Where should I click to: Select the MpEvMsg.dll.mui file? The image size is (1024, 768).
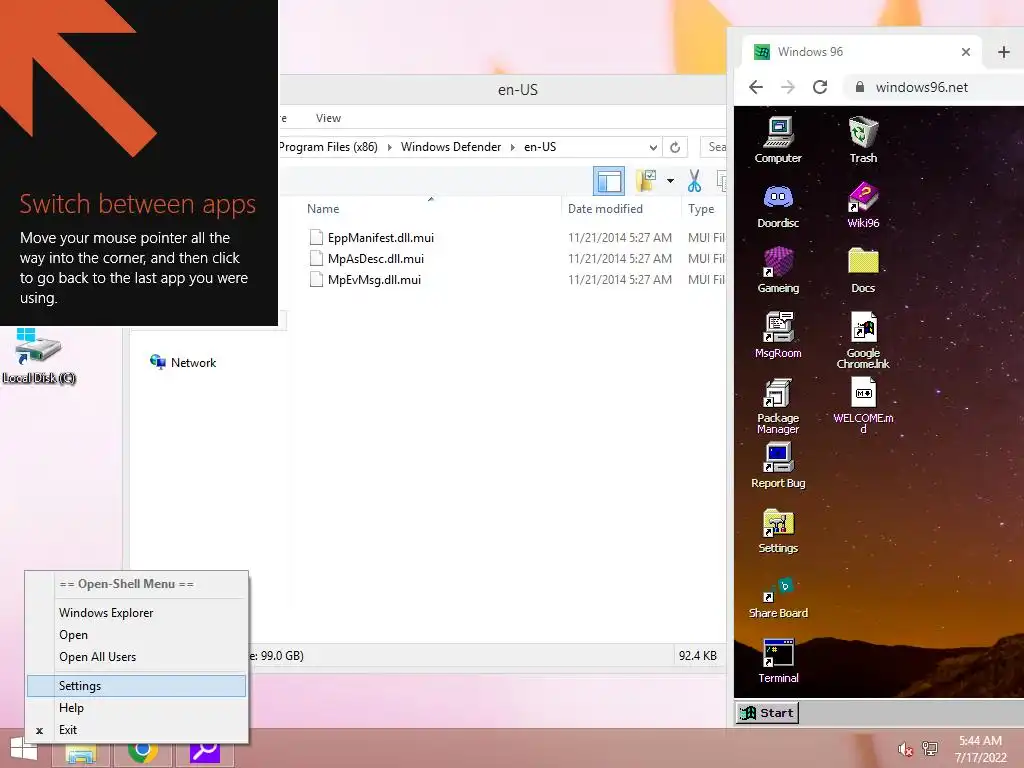pos(366,280)
